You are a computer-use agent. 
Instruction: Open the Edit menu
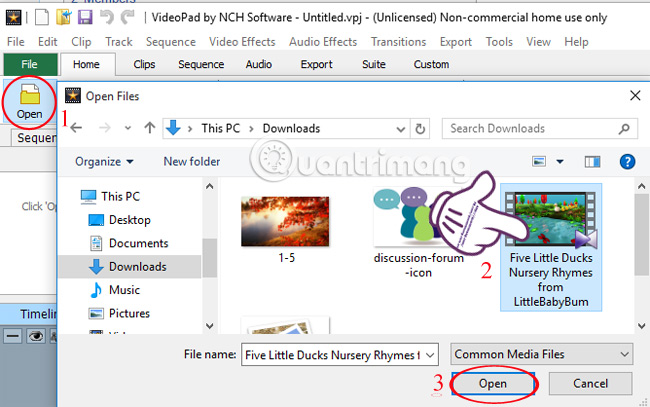click(48, 42)
